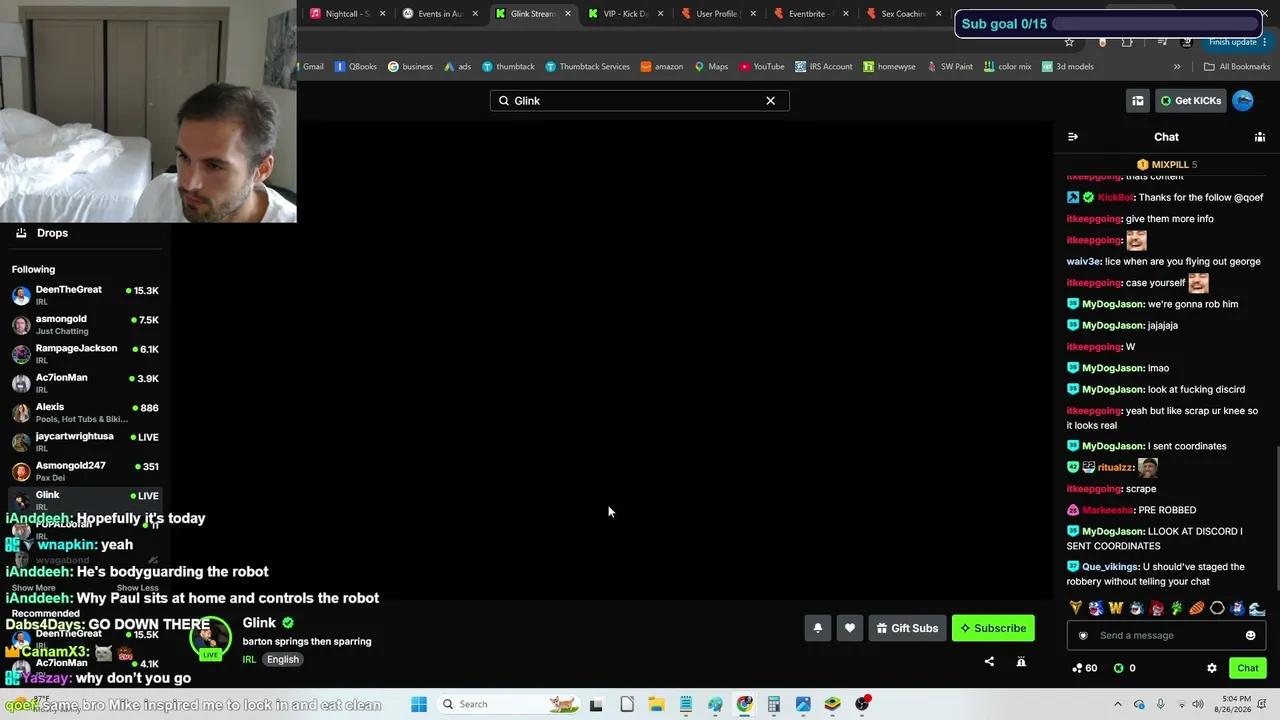This screenshot has height=720, width=1280.
Task: Click the channel points 60 counter
Action: tap(1084, 668)
